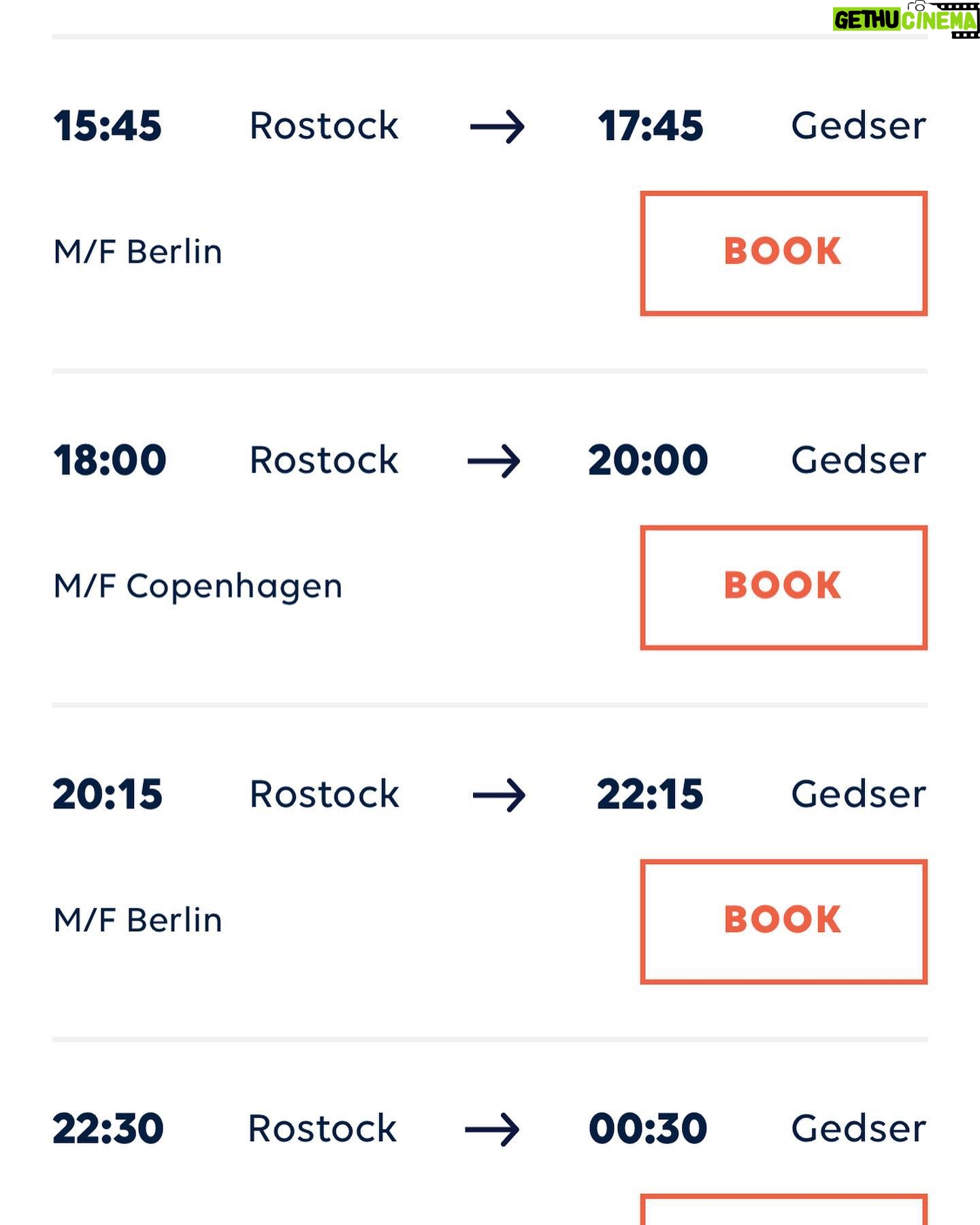Select the 17:45 arrival time
Viewport: 980px width, 1225px height.
pyautogui.click(x=651, y=127)
